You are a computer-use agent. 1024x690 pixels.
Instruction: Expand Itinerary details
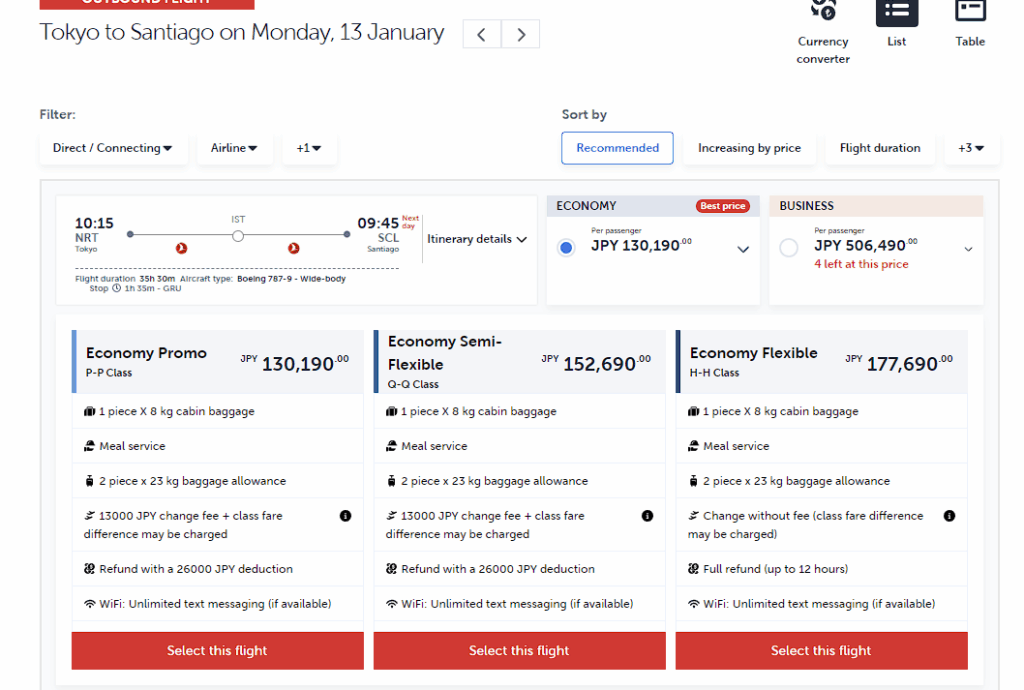pyautogui.click(x=477, y=239)
